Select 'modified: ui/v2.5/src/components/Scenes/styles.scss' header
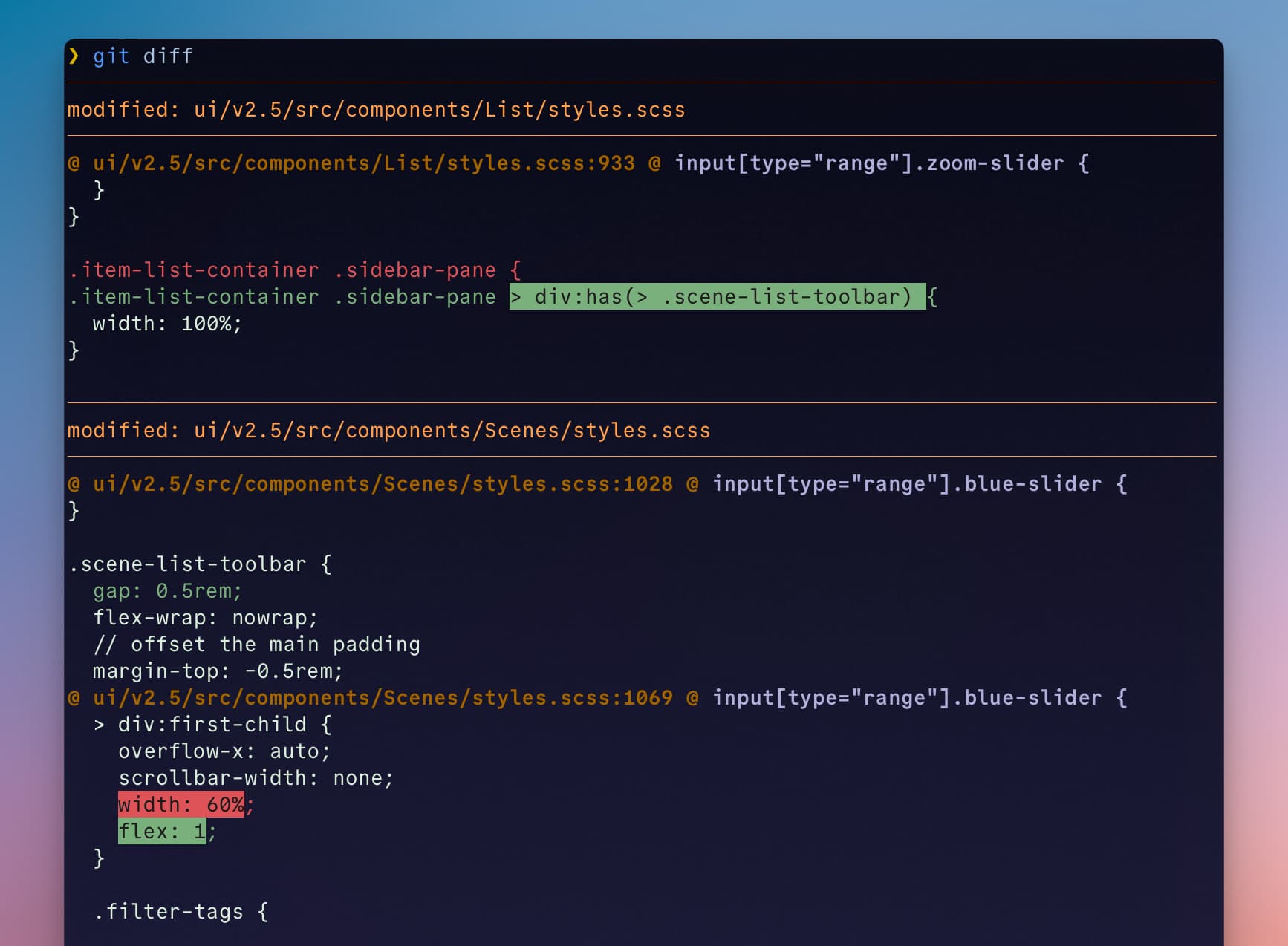Screen dimensions: 1288x946 [388, 431]
